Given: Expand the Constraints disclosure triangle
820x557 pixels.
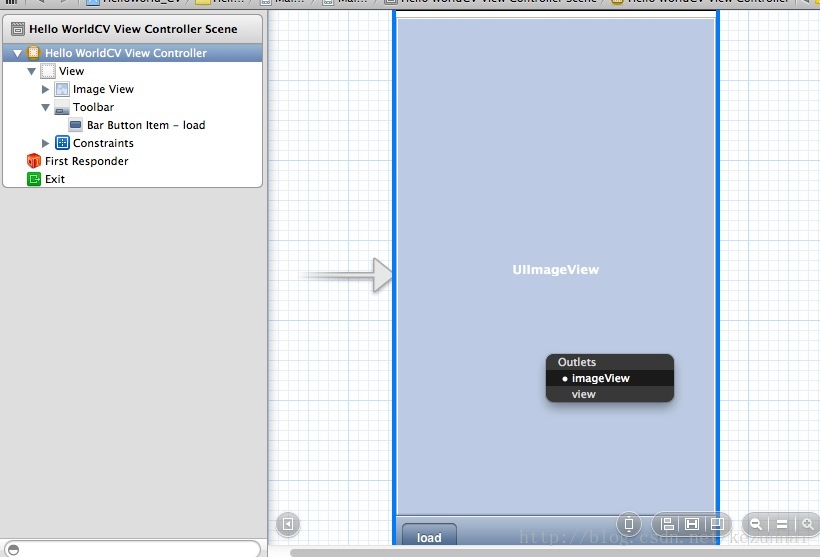Looking at the screenshot, I should point(45,143).
